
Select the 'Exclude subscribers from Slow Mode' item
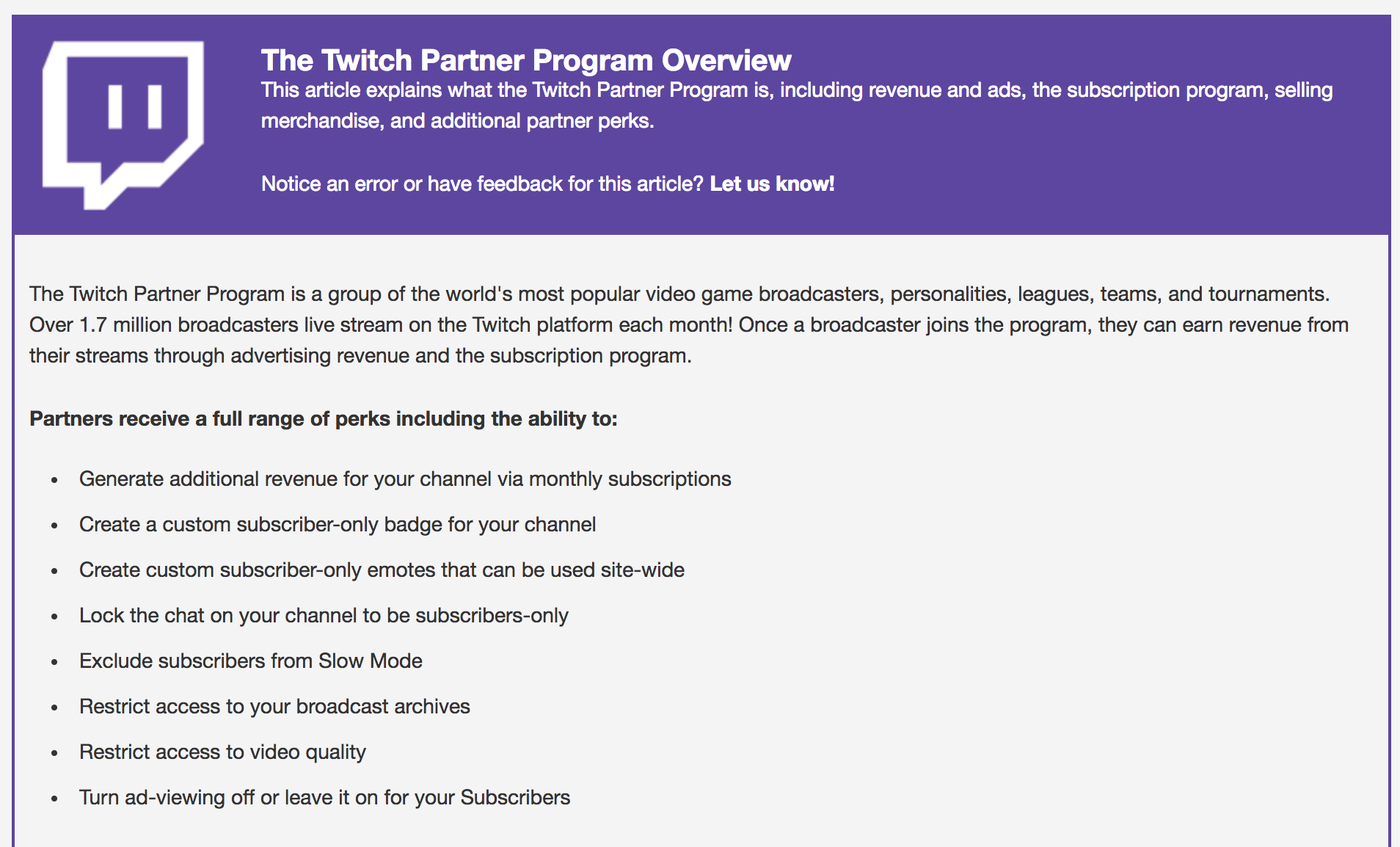(251, 661)
